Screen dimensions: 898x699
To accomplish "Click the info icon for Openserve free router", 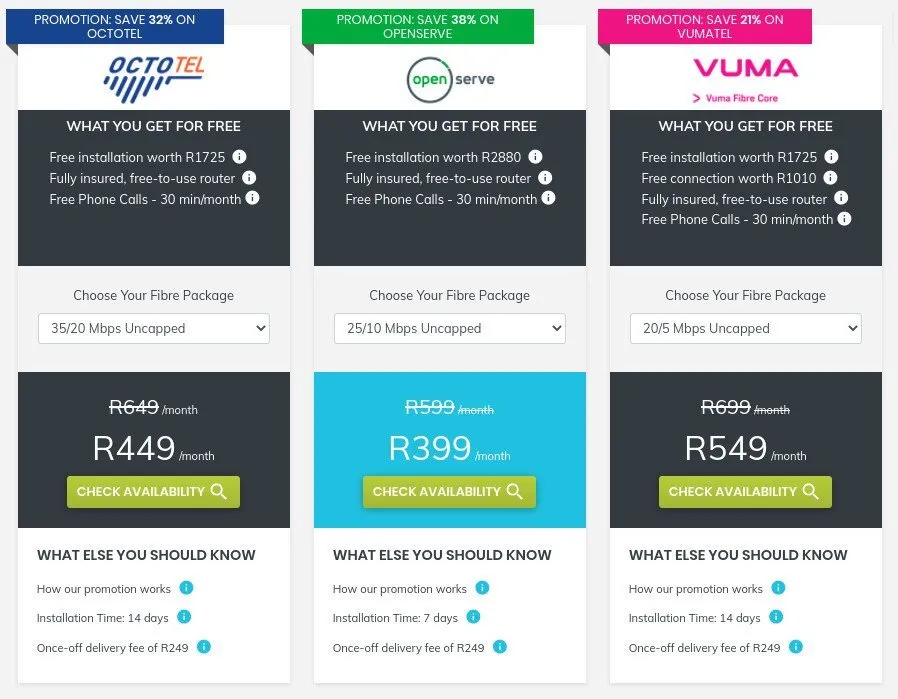I will (x=545, y=178).
